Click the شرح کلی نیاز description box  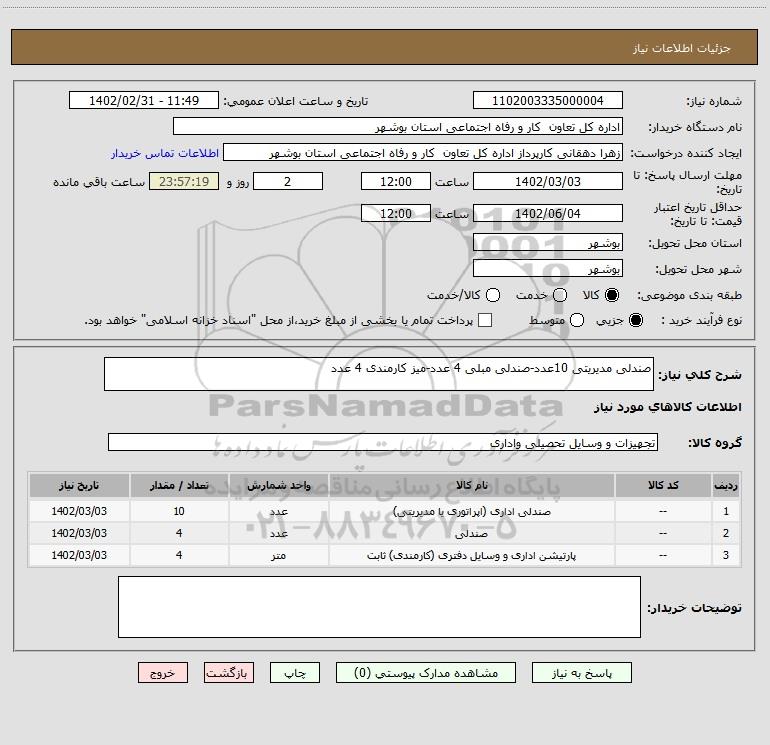point(379,374)
